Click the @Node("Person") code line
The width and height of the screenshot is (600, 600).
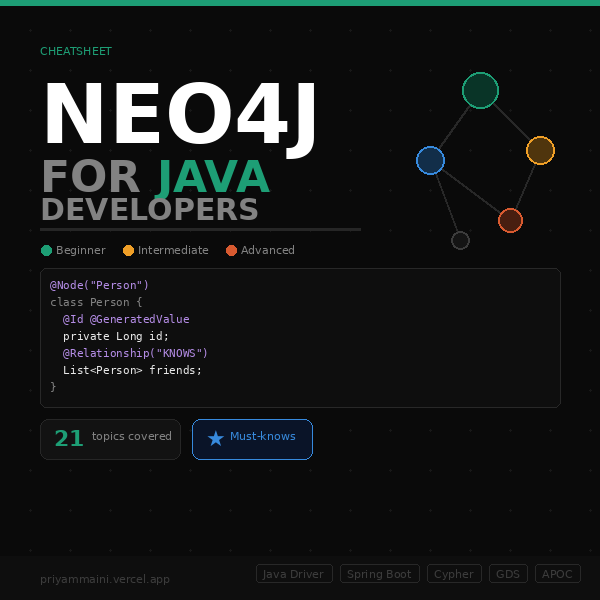tap(99, 285)
